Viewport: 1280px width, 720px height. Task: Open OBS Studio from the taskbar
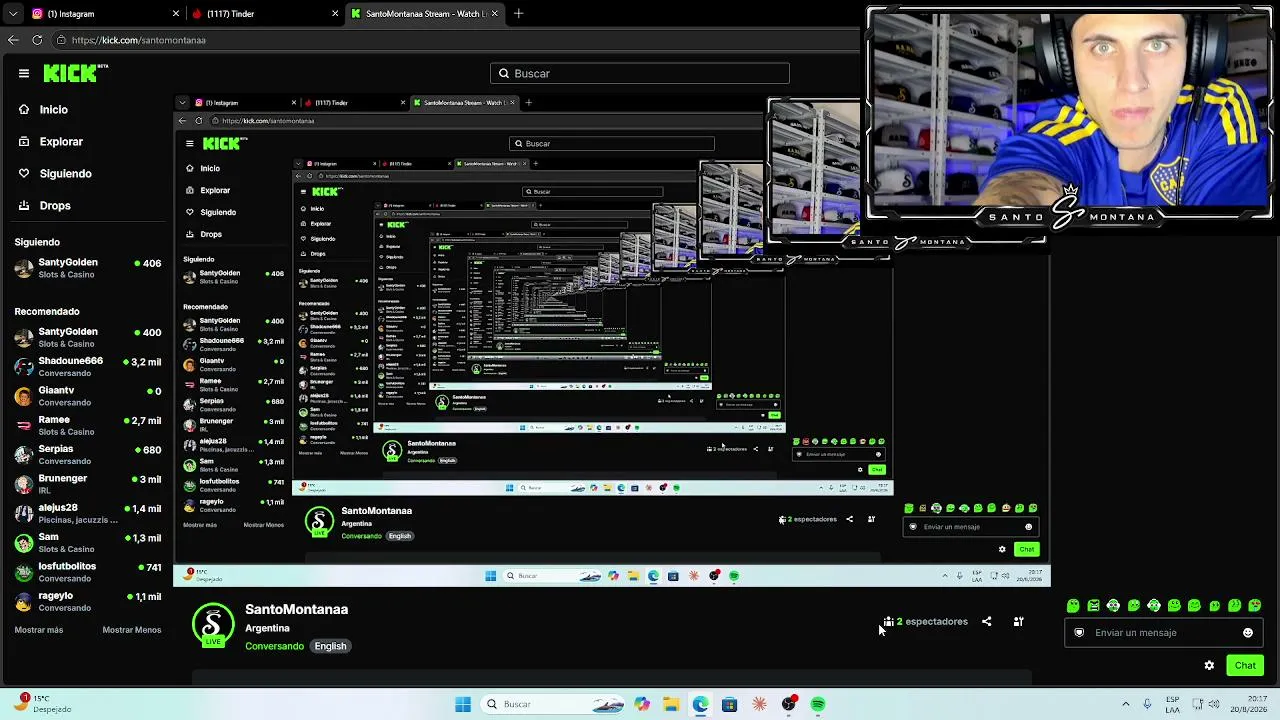point(789,705)
